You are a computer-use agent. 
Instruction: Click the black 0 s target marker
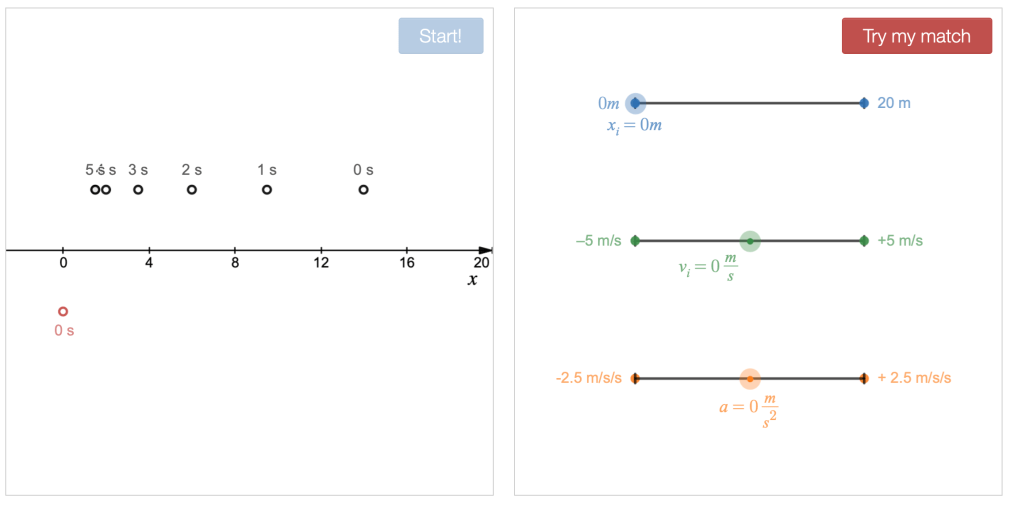(x=363, y=190)
